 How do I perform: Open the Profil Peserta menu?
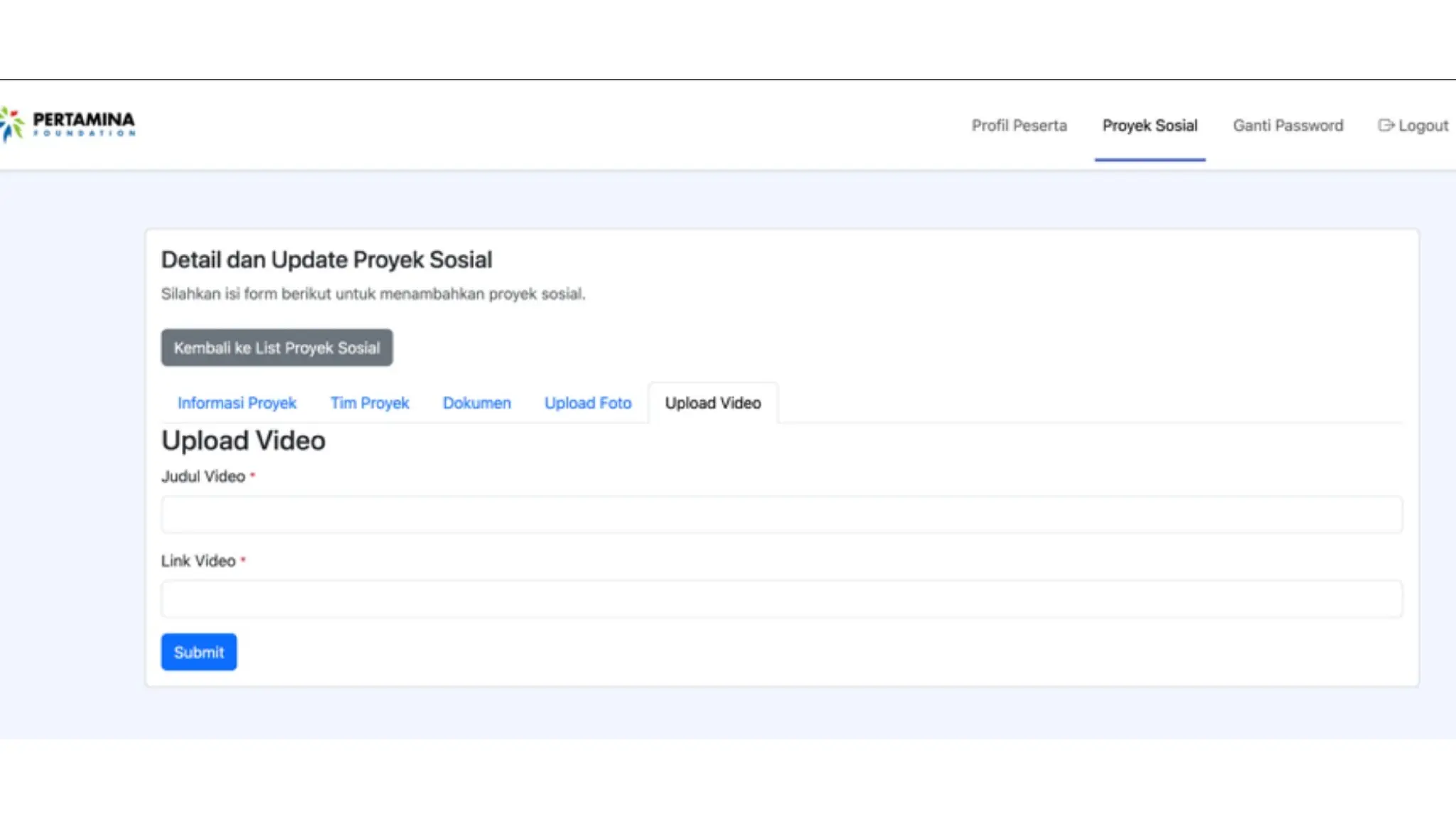1019,125
